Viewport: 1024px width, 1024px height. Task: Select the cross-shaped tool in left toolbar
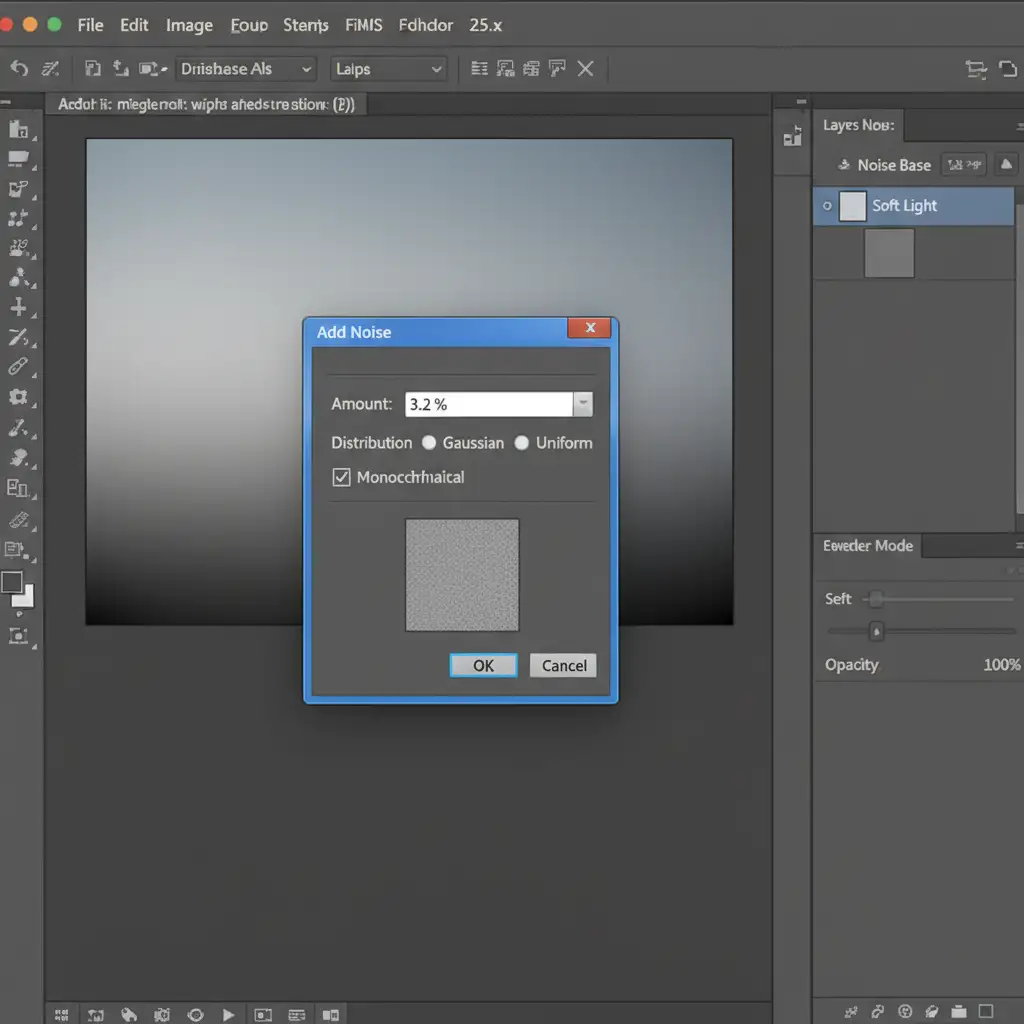click(18, 308)
